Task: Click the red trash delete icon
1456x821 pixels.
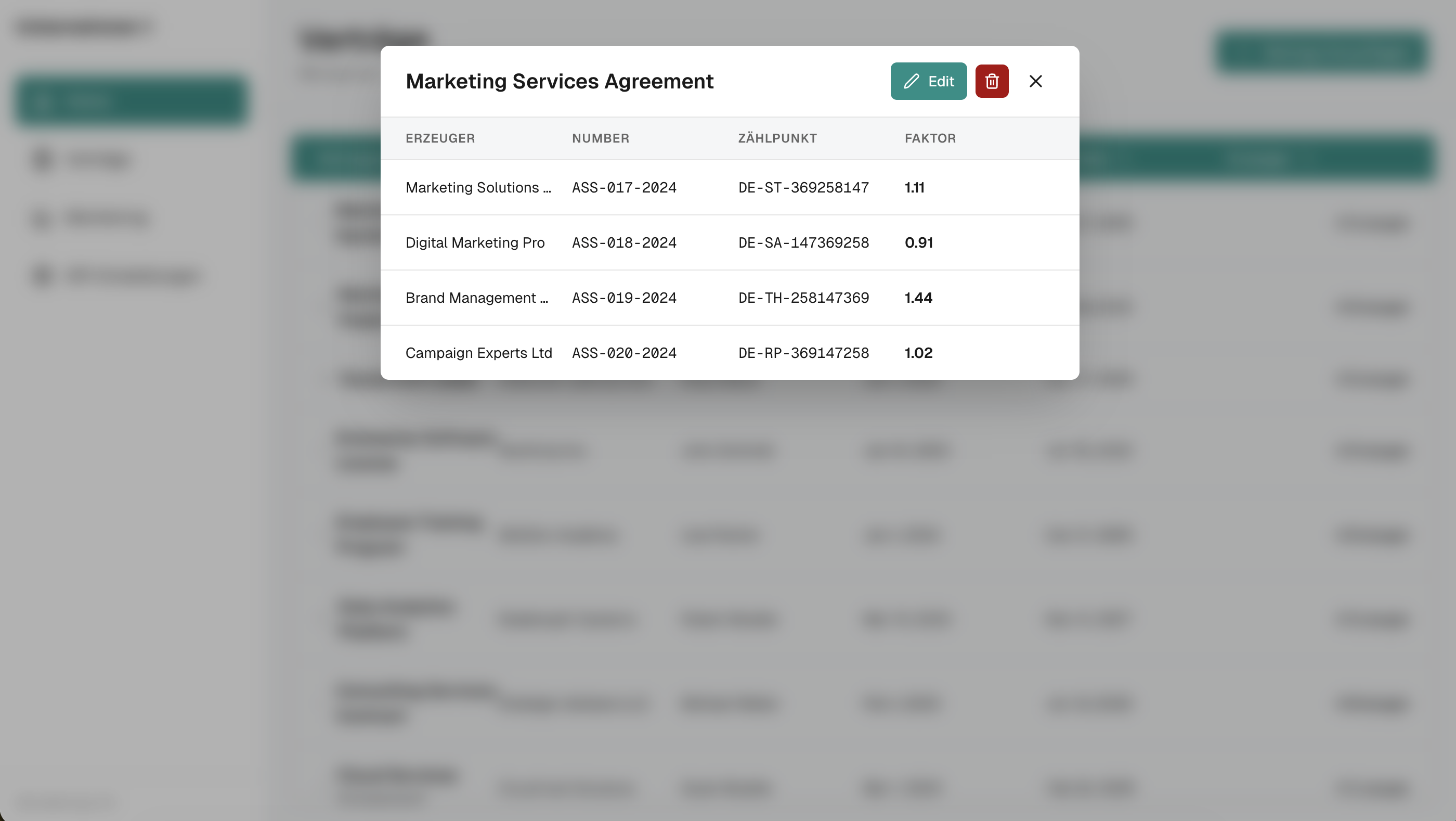Action: [992, 81]
